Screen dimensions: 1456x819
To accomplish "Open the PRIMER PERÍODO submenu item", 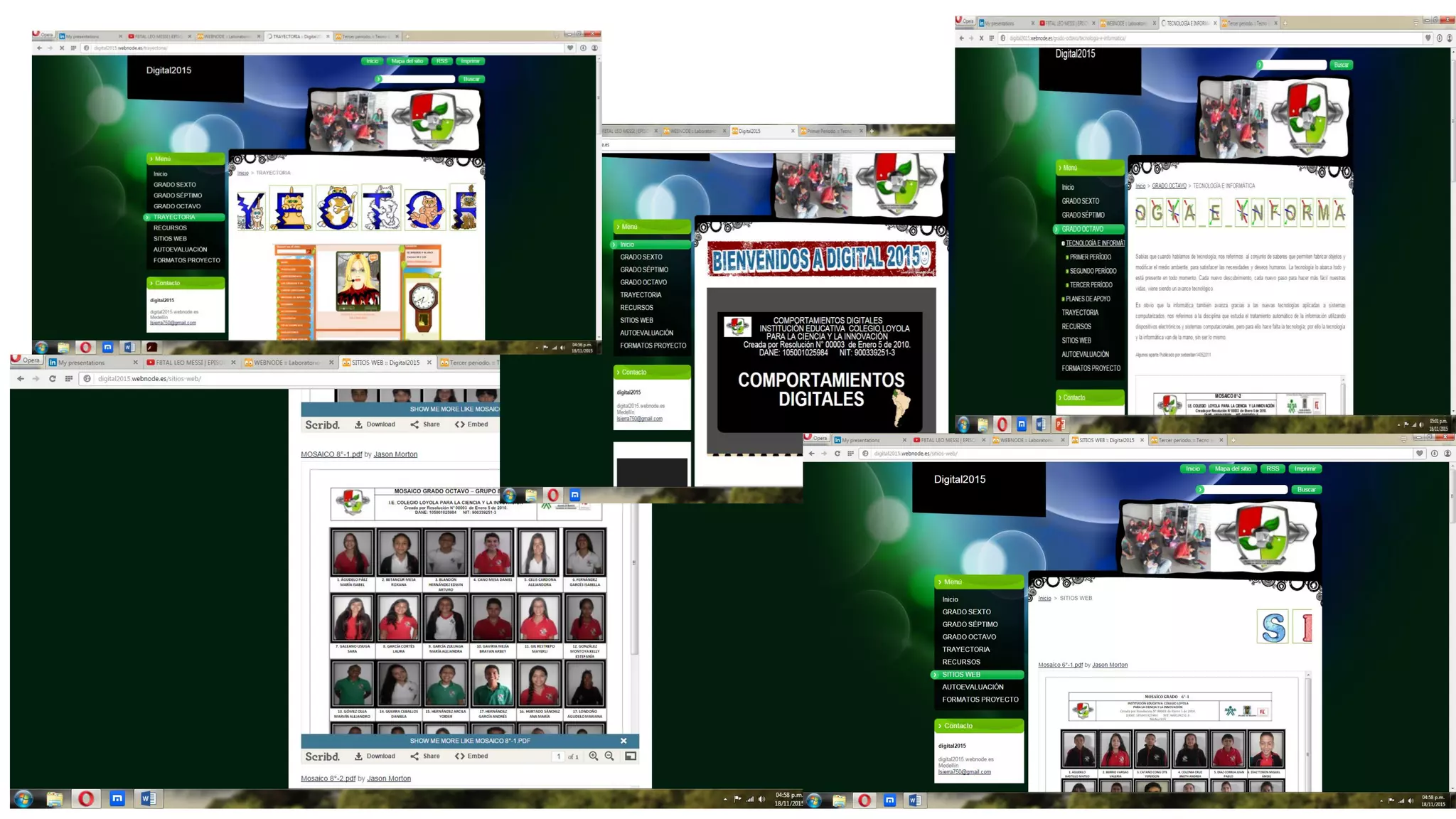I will tap(1090, 257).
